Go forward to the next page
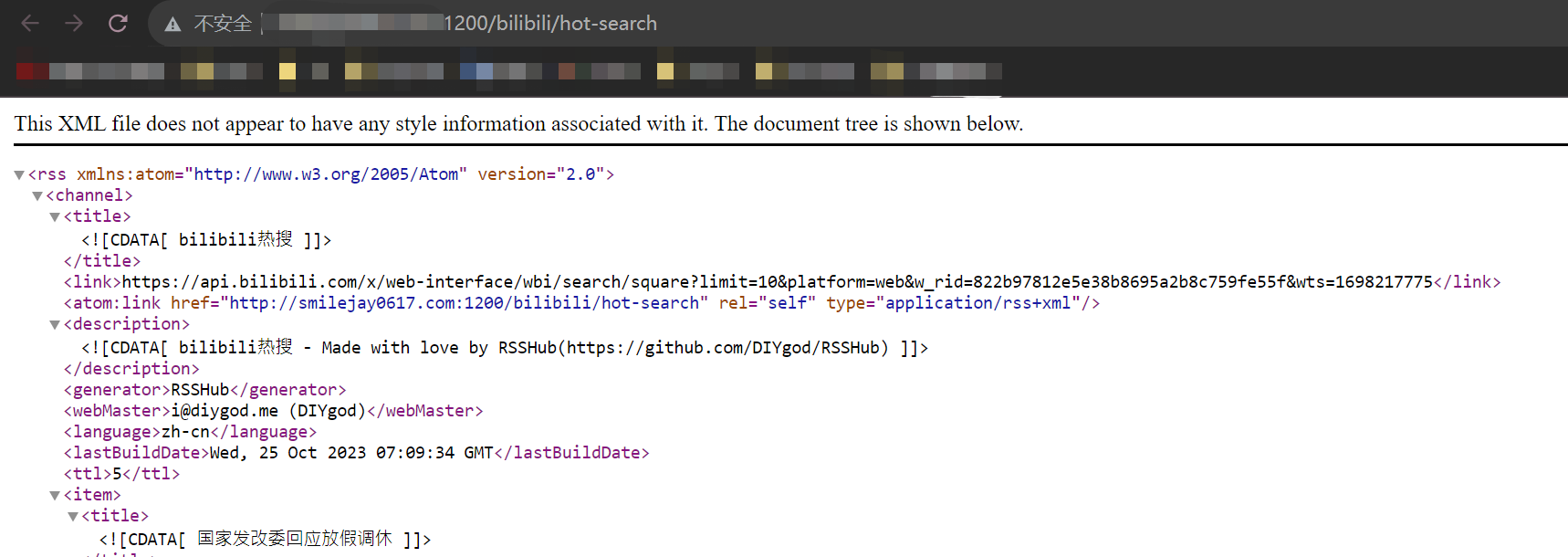Viewport: 1568px width, 557px height. 74,23
